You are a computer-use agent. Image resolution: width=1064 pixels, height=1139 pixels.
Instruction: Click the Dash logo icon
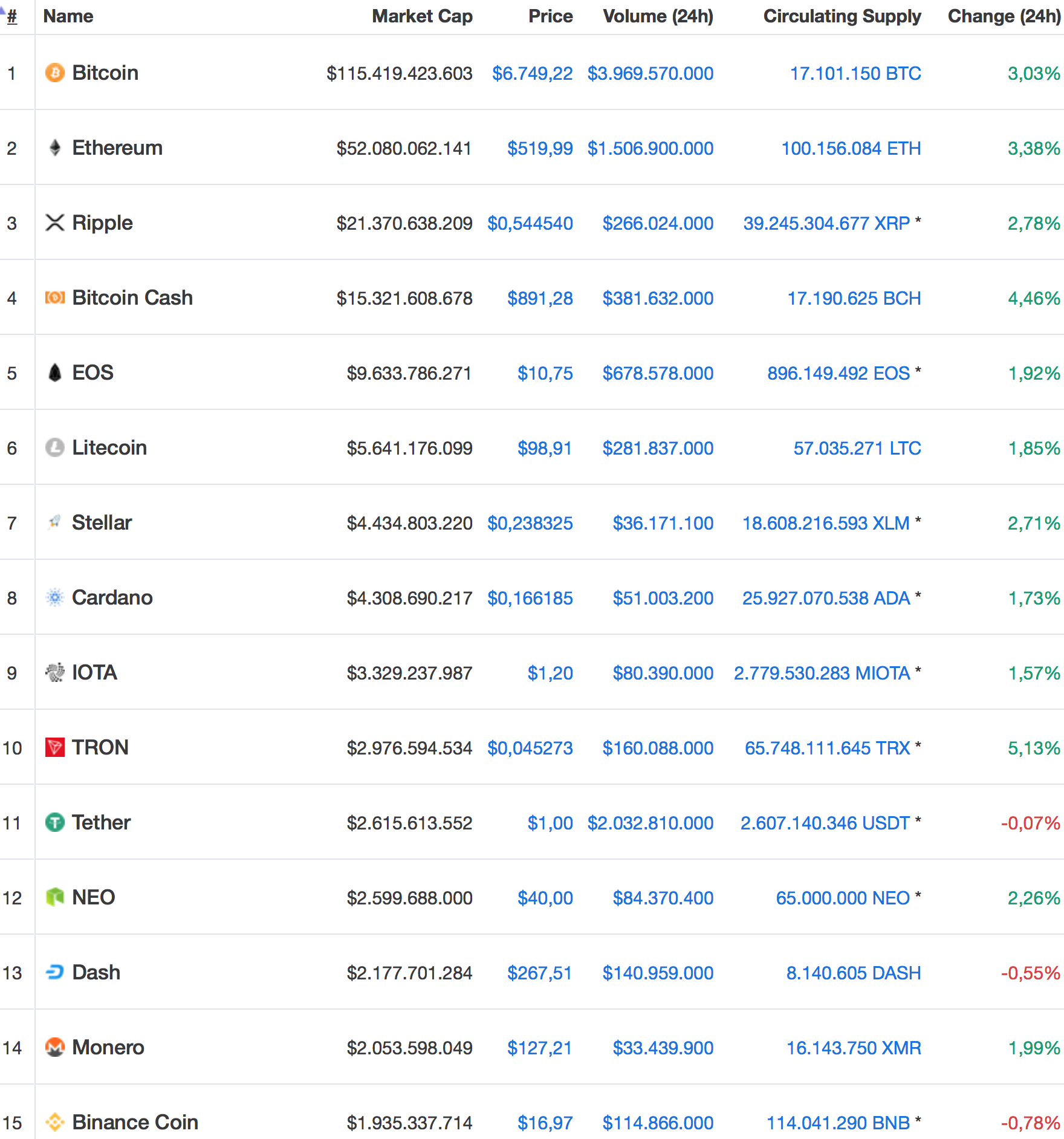tap(55, 973)
